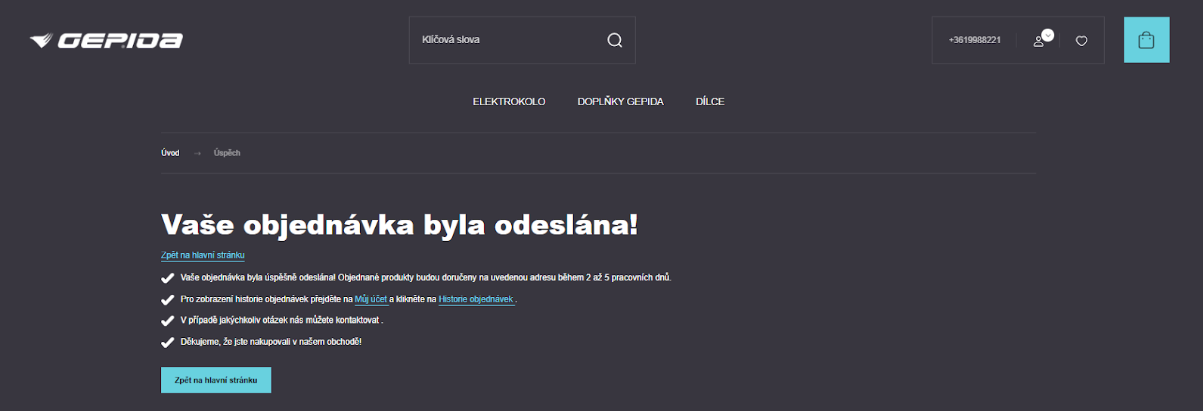Click the checkmark beside the thank-you message
1203x411 pixels.
click(167, 342)
